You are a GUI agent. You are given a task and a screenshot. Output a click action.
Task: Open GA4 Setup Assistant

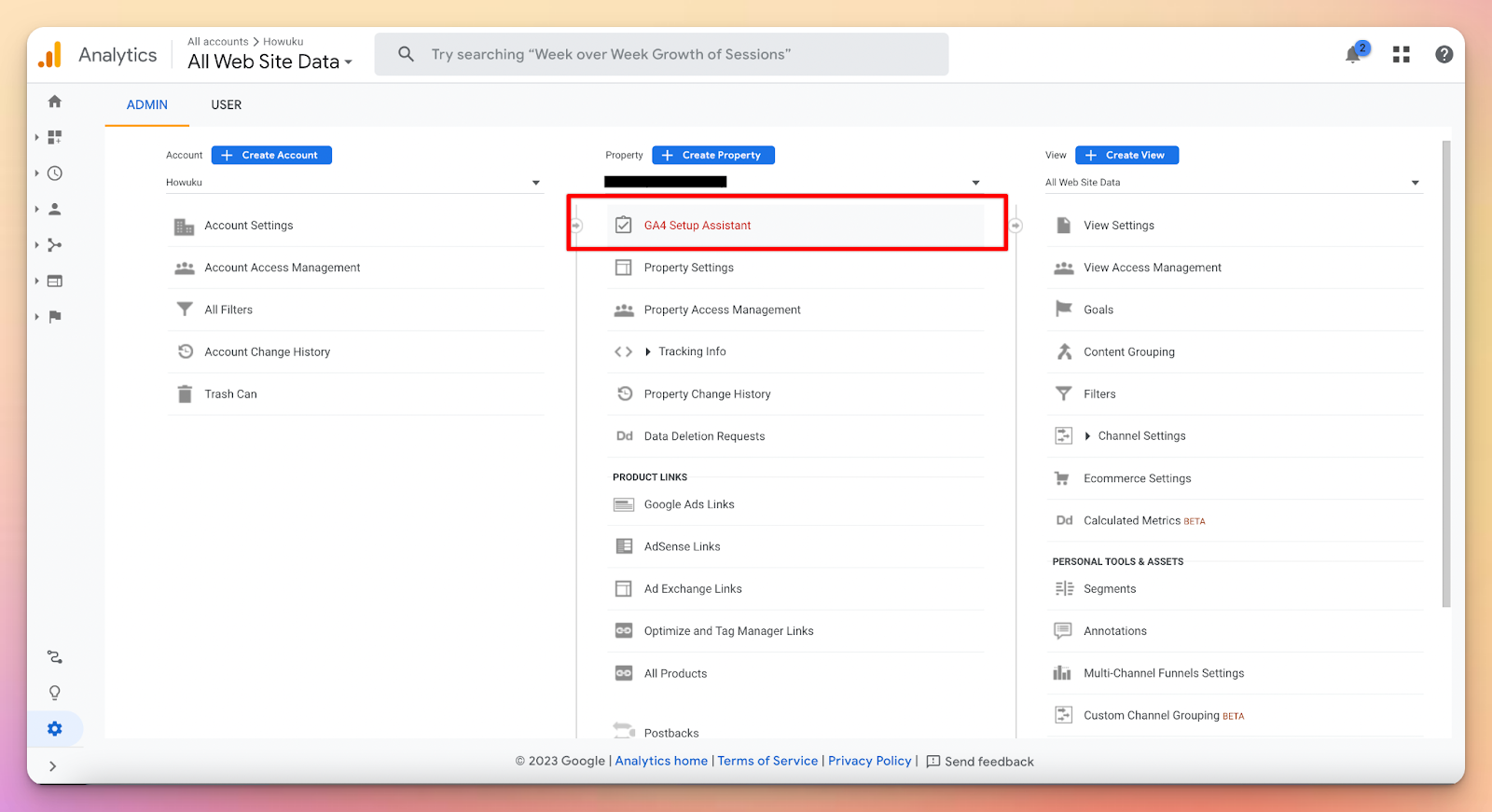(x=697, y=226)
